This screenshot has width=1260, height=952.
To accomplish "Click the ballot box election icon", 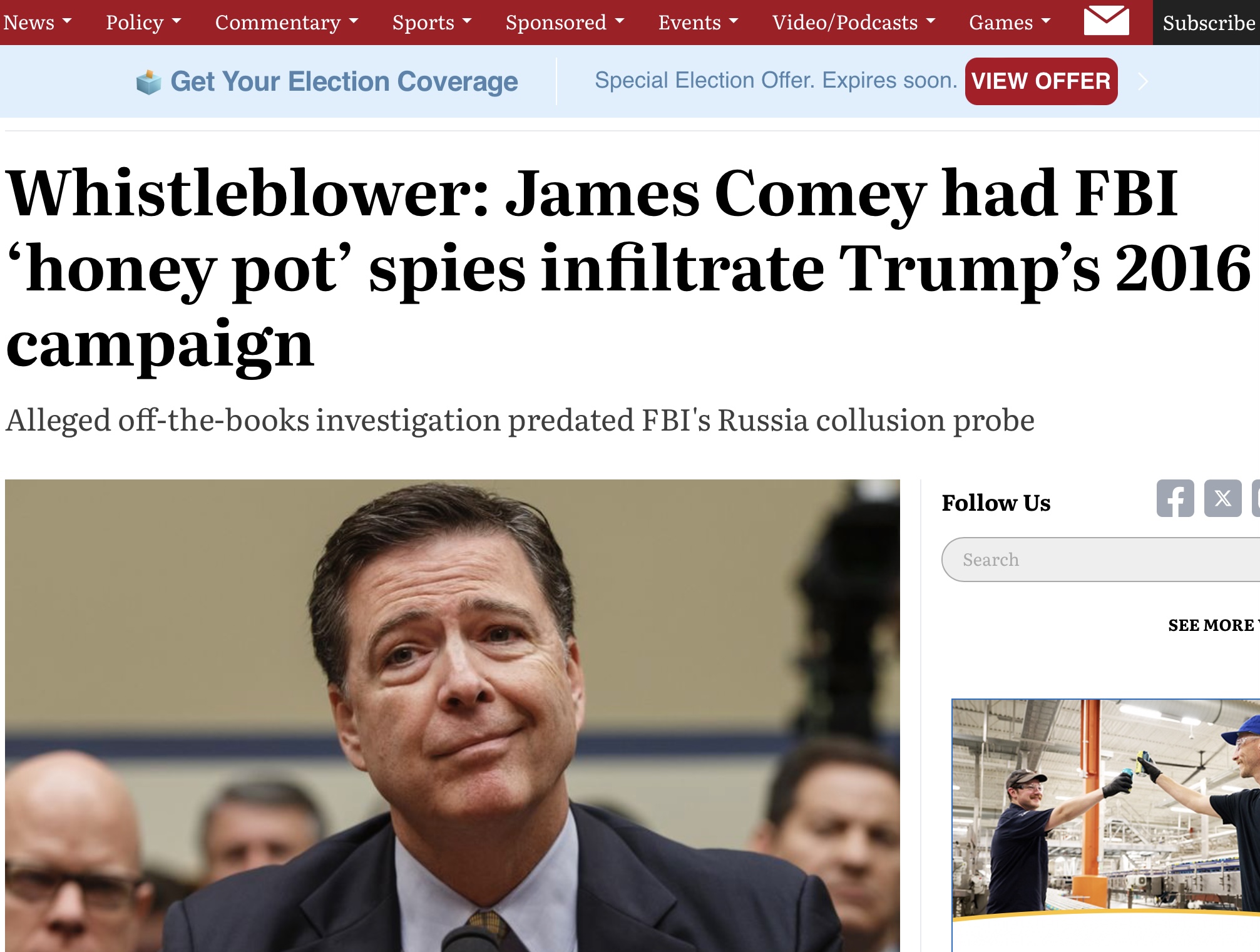I will (149, 82).
